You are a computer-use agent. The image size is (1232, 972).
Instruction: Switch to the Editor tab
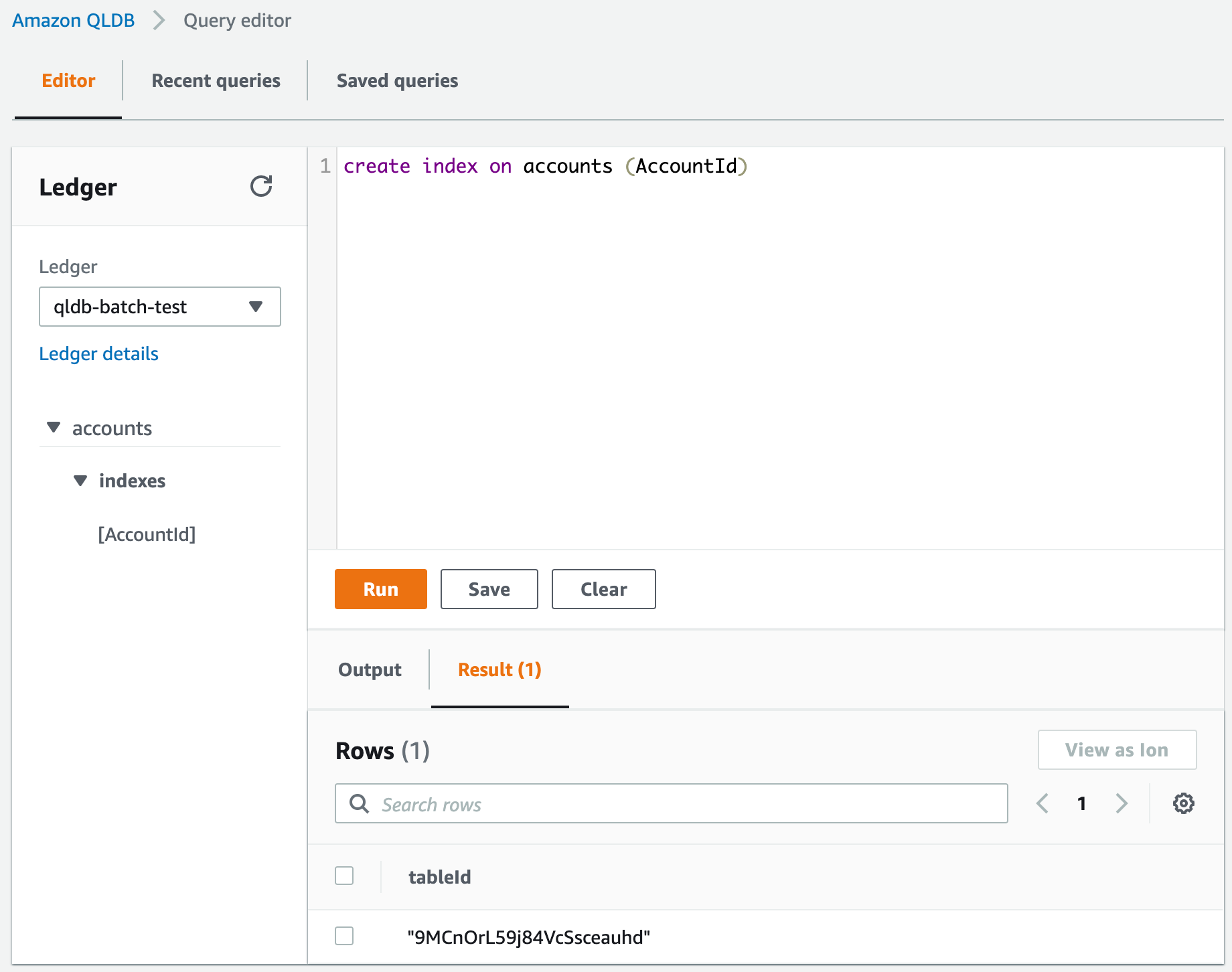click(x=68, y=81)
